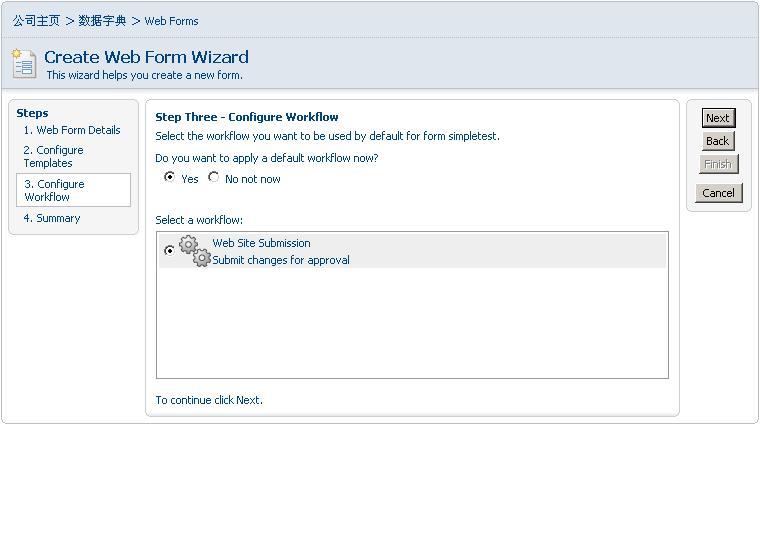Open the 数据字典 breadcrumb link
Viewport: 760px width, 538px height.
click(102, 21)
